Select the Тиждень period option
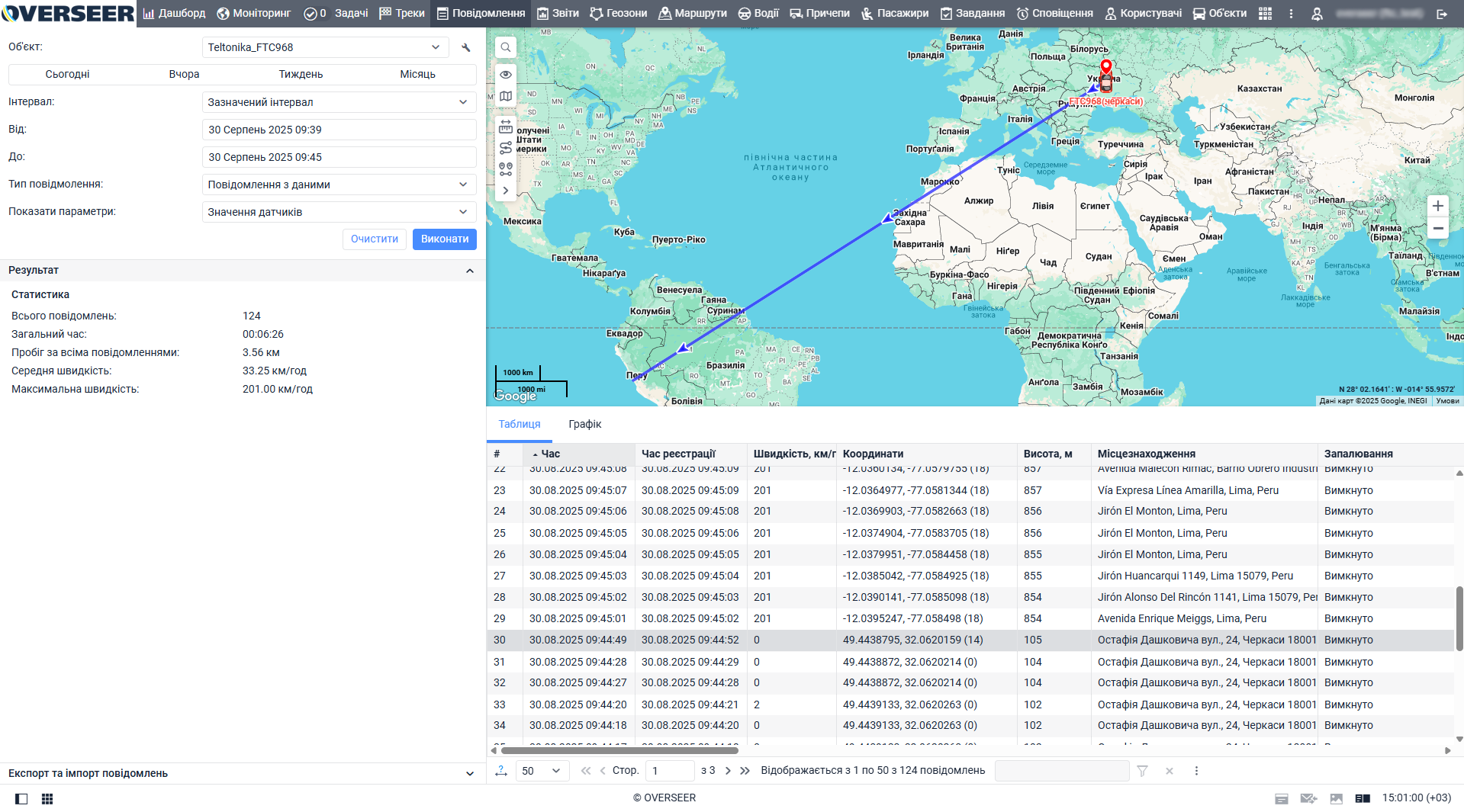The width and height of the screenshot is (1464, 812). 301,74
